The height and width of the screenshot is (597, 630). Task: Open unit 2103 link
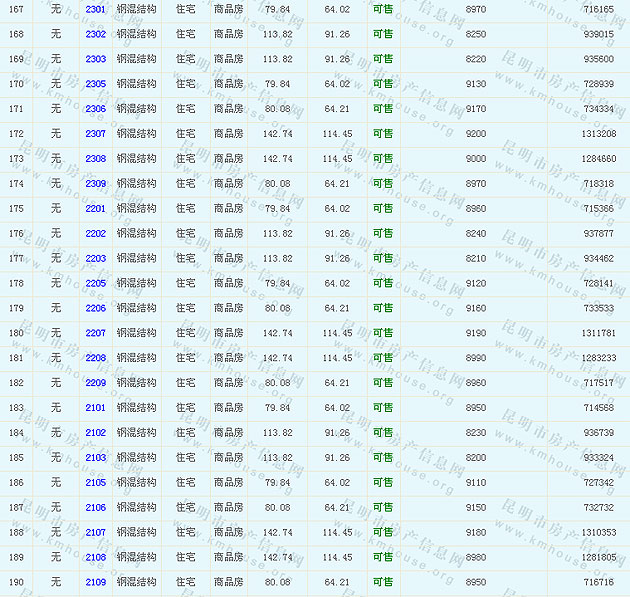95,458
